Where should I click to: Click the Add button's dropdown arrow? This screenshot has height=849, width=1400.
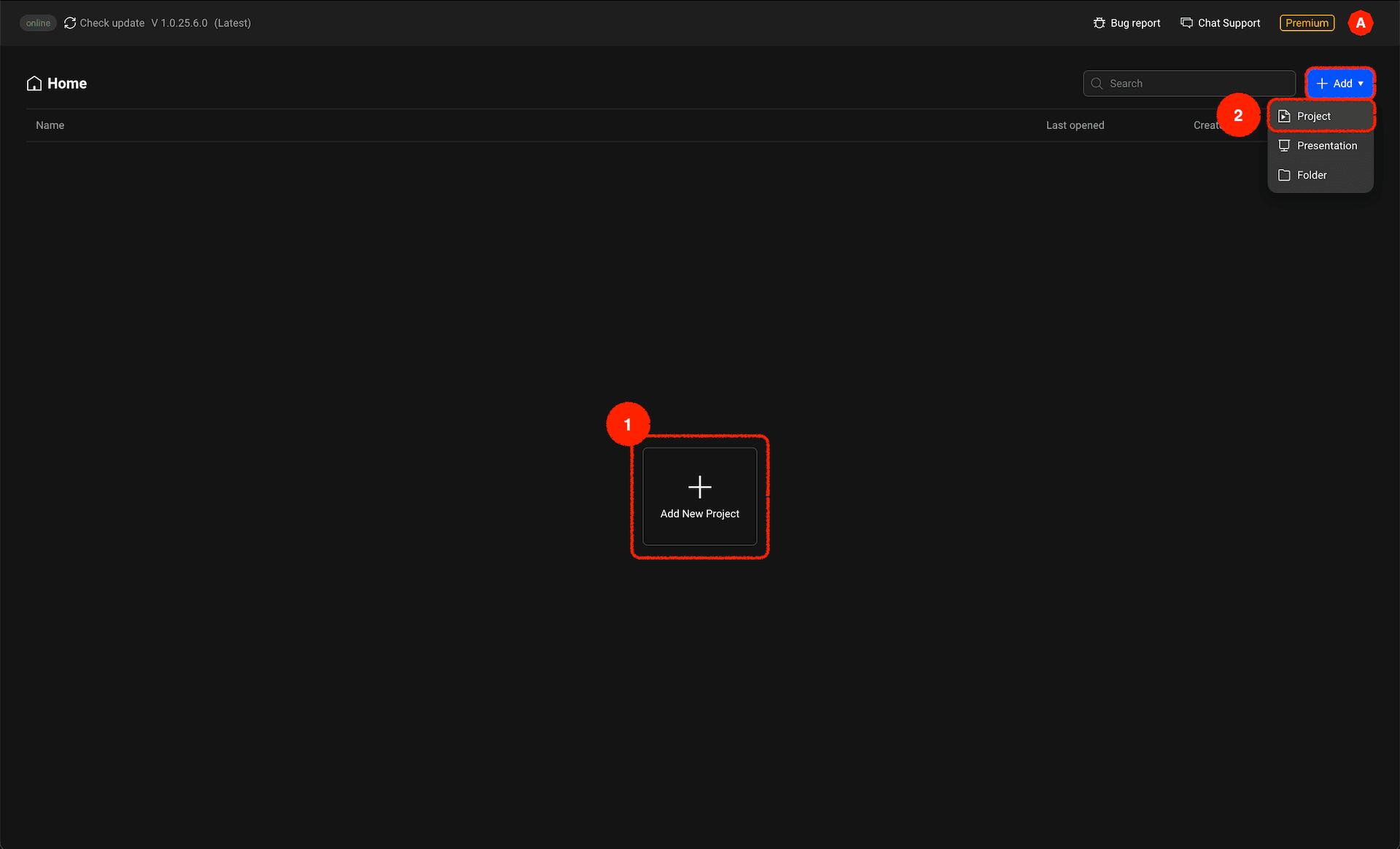click(1361, 84)
